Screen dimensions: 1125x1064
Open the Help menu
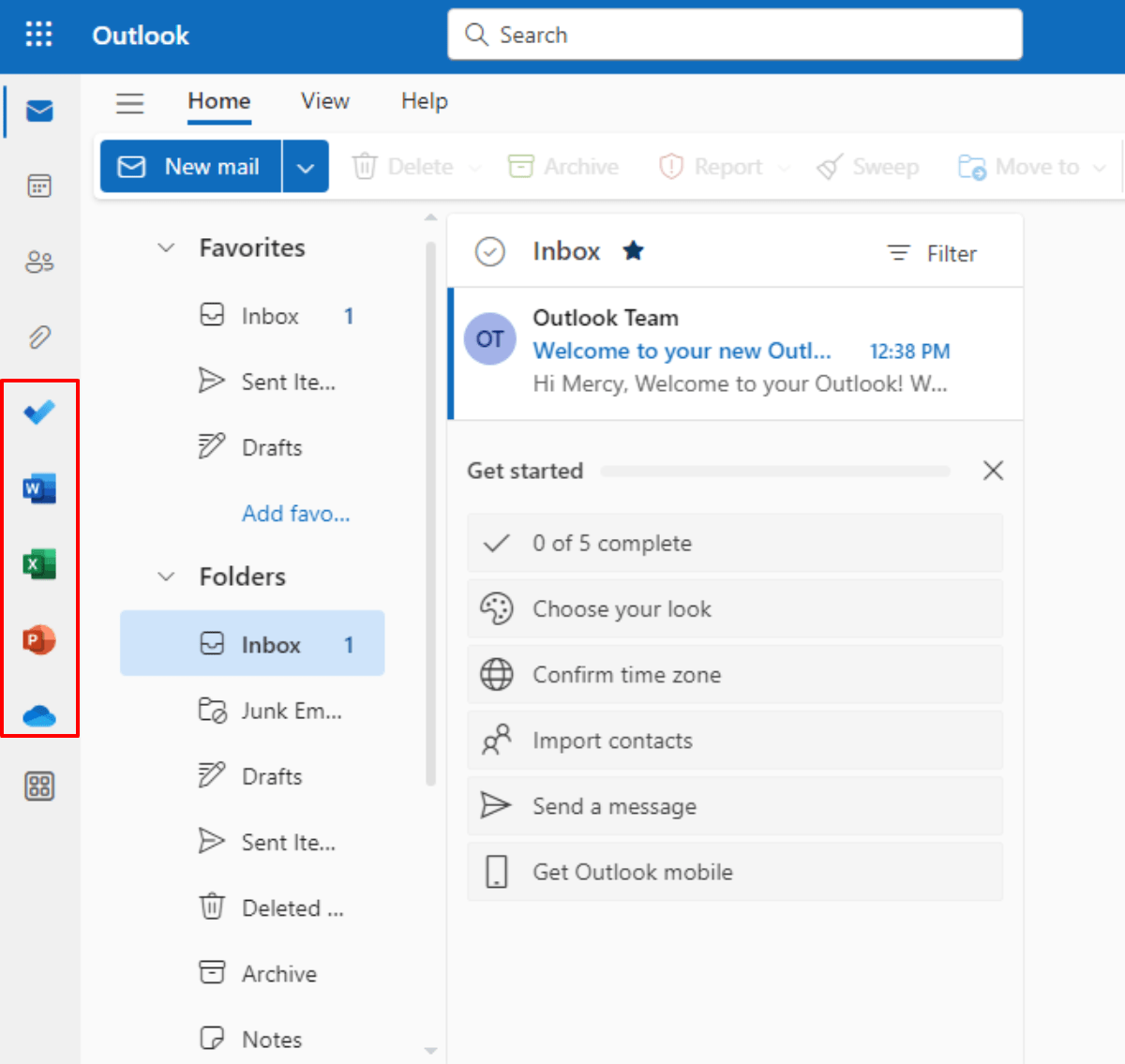tap(424, 101)
